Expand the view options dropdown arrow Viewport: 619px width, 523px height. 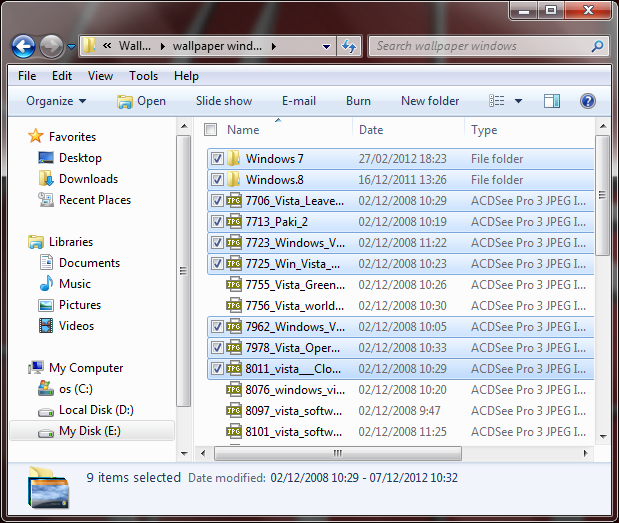[x=518, y=101]
